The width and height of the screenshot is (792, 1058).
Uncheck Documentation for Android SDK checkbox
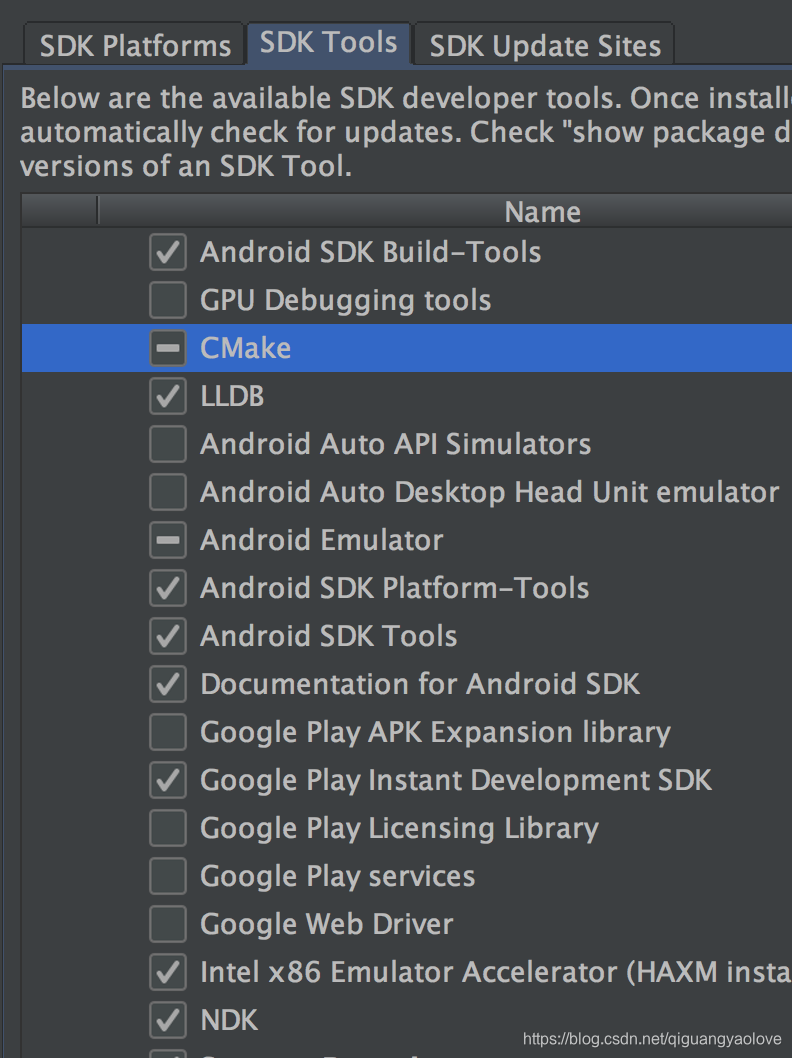[167, 684]
